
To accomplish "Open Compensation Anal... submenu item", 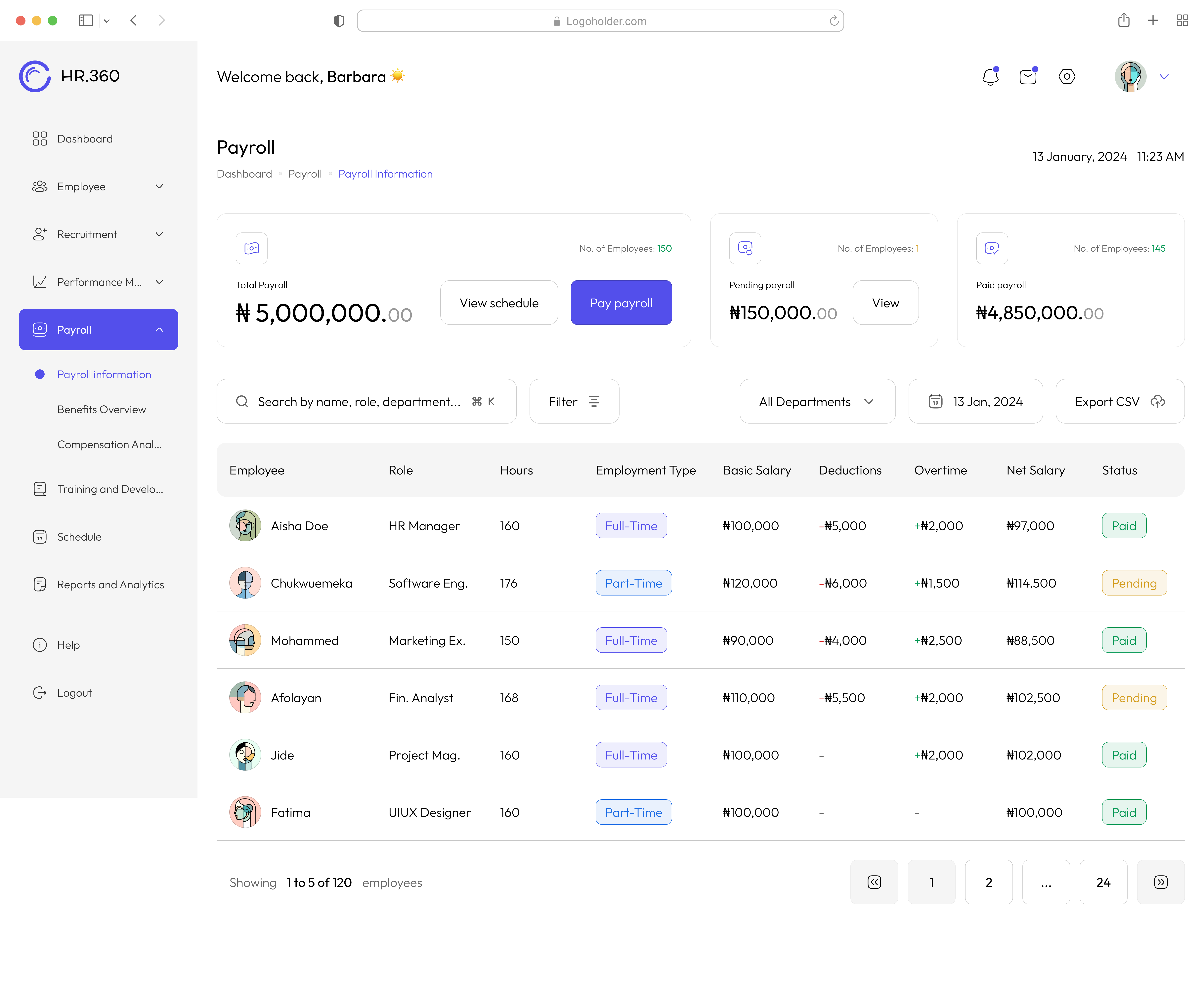I will coord(109,445).
